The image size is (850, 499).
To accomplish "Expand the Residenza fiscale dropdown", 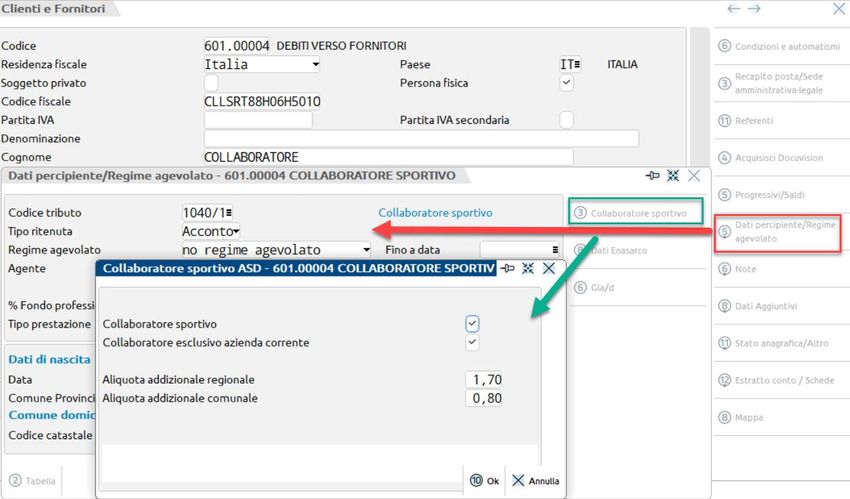I will pos(315,65).
